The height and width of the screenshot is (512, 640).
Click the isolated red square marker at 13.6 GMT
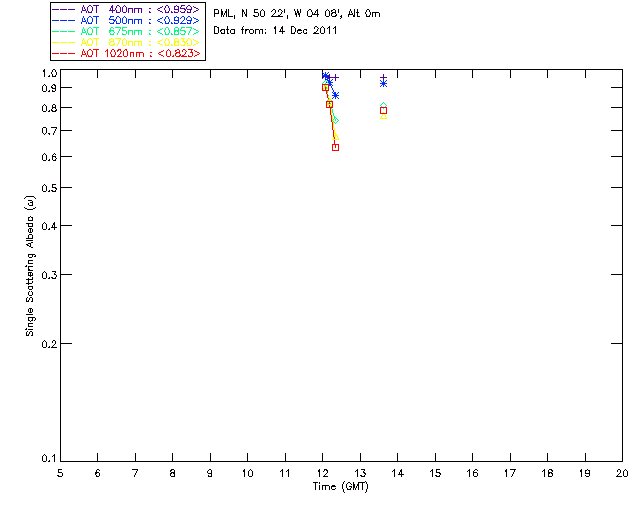tap(383, 111)
